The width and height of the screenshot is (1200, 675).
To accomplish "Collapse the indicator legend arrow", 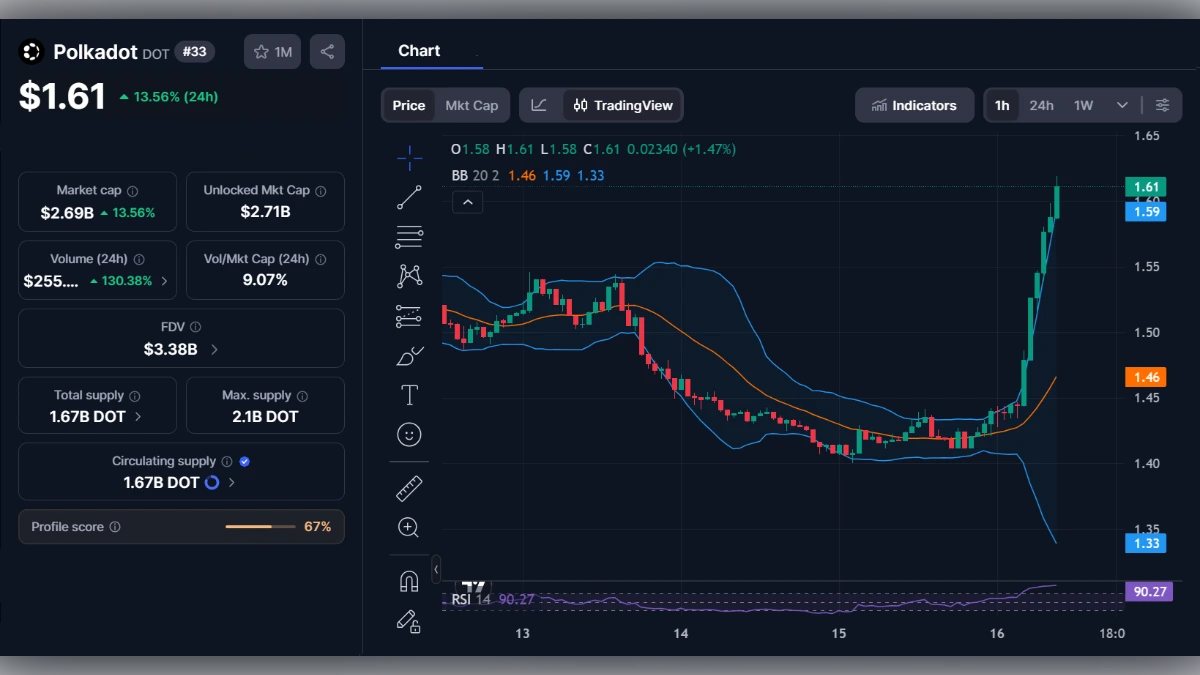I will (x=467, y=202).
